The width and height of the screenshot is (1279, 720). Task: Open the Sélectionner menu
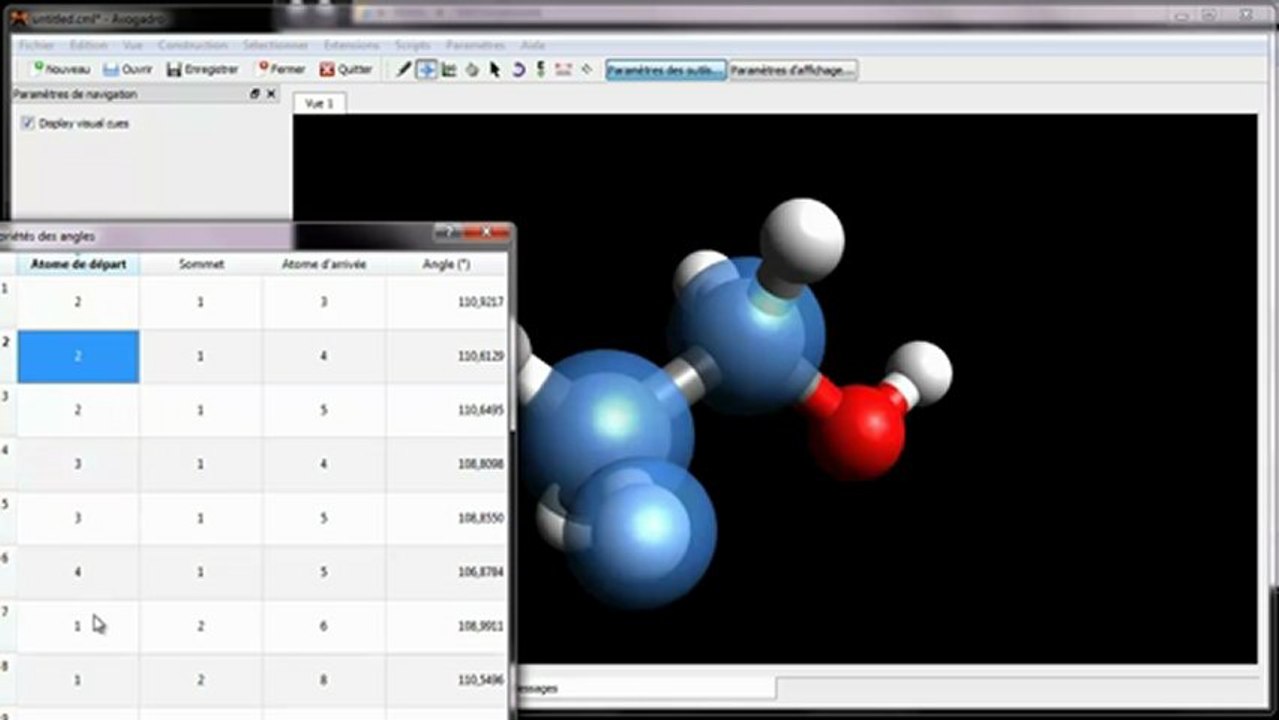pyautogui.click(x=276, y=46)
